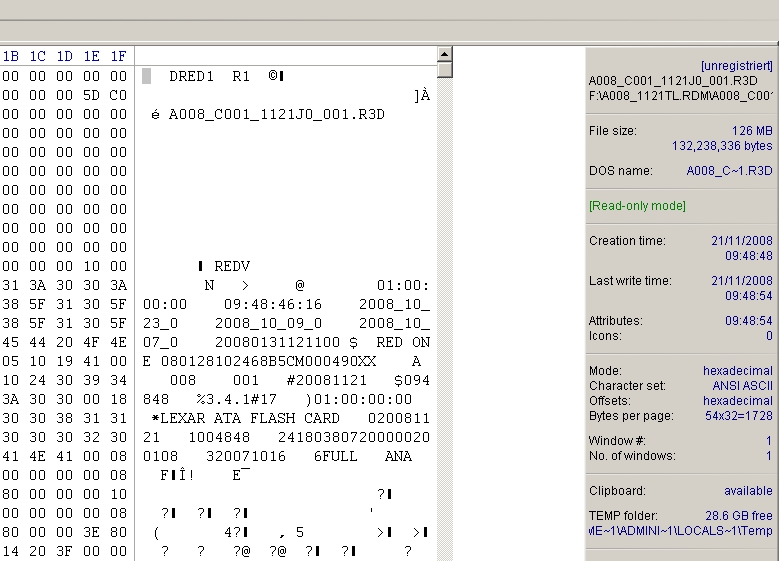The height and width of the screenshot is (561, 779).
Task: Click the No. of windows label
Action: (x=632, y=456)
